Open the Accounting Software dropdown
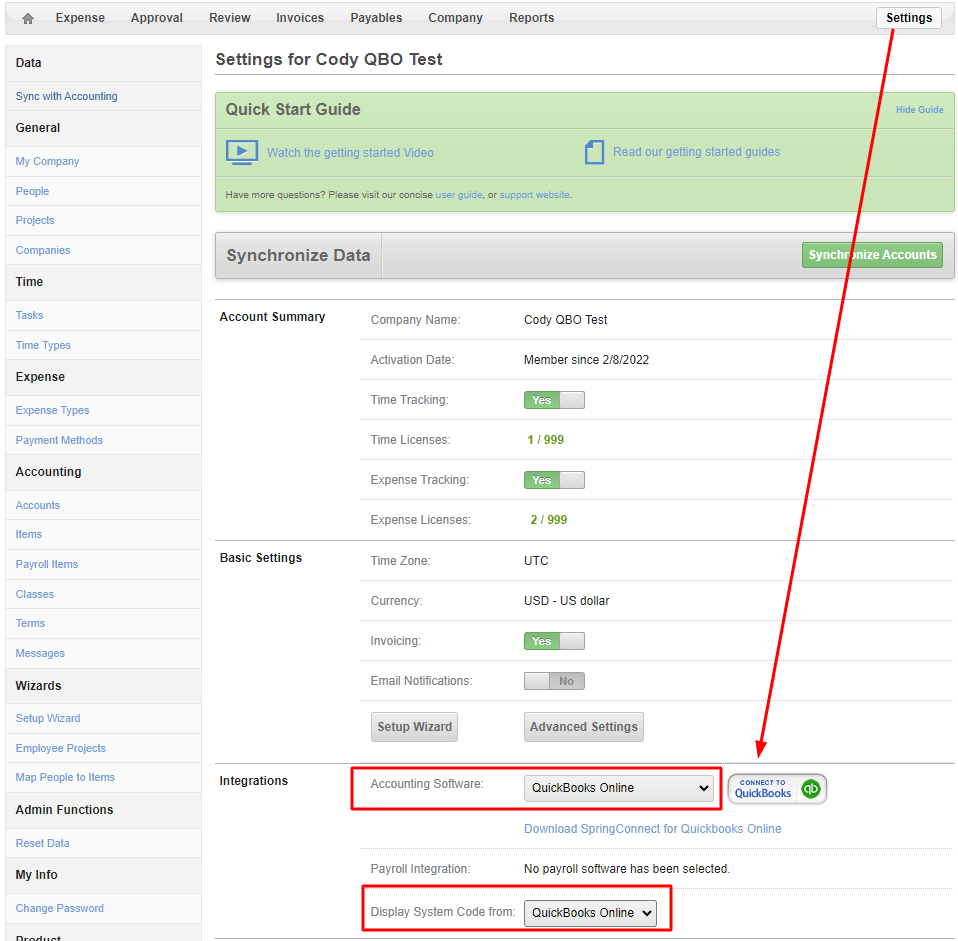The image size is (958, 941). 619,788
